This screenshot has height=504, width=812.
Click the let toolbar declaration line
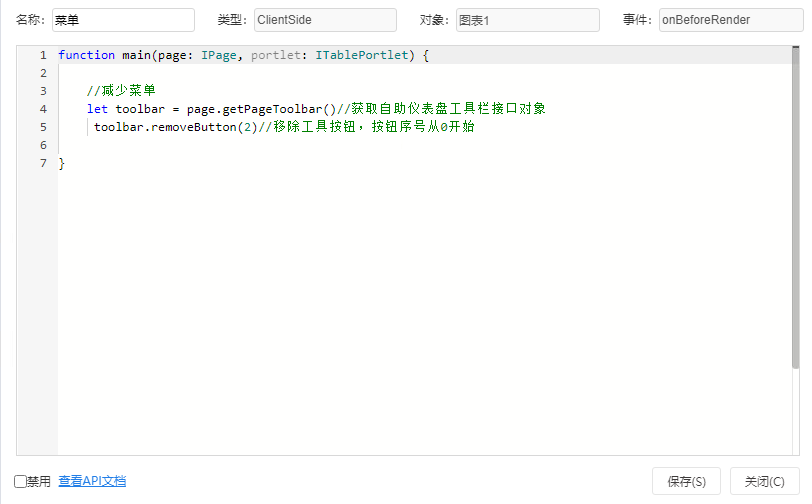(x=316, y=109)
